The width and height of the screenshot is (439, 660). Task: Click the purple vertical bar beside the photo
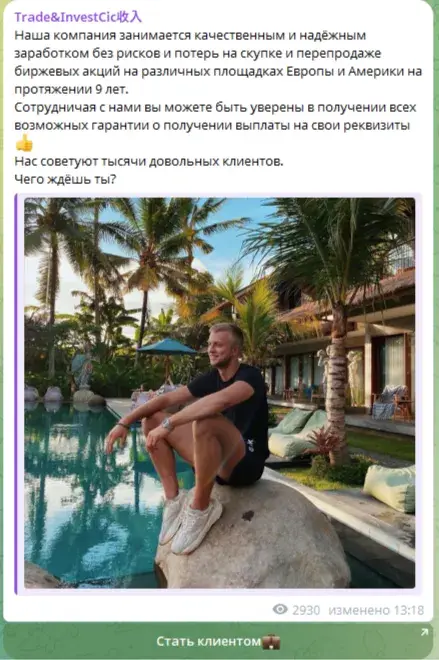16,394
